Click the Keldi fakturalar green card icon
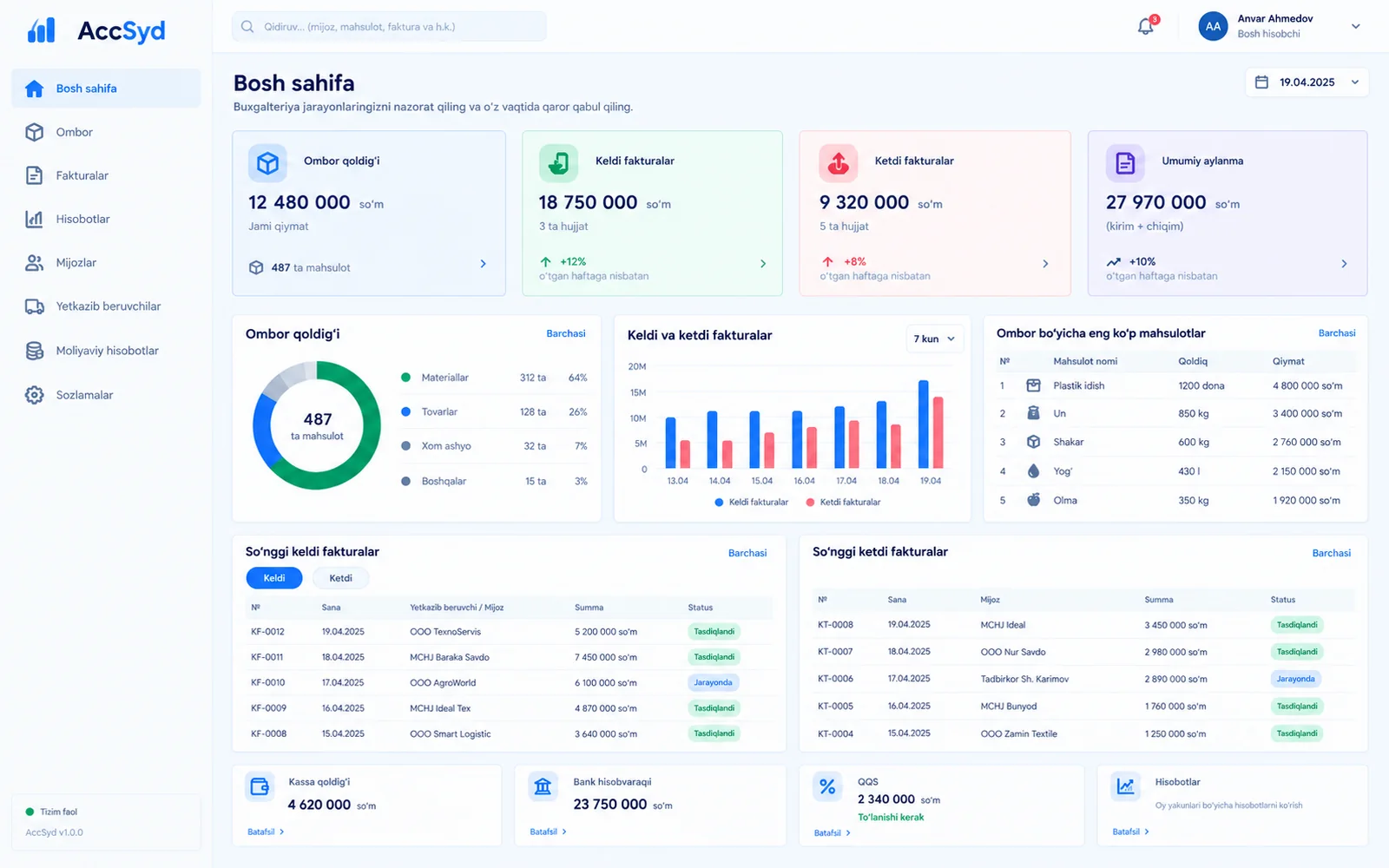Image resolution: width=1389 pixels, height=868 pixels. tap(558, 163)
